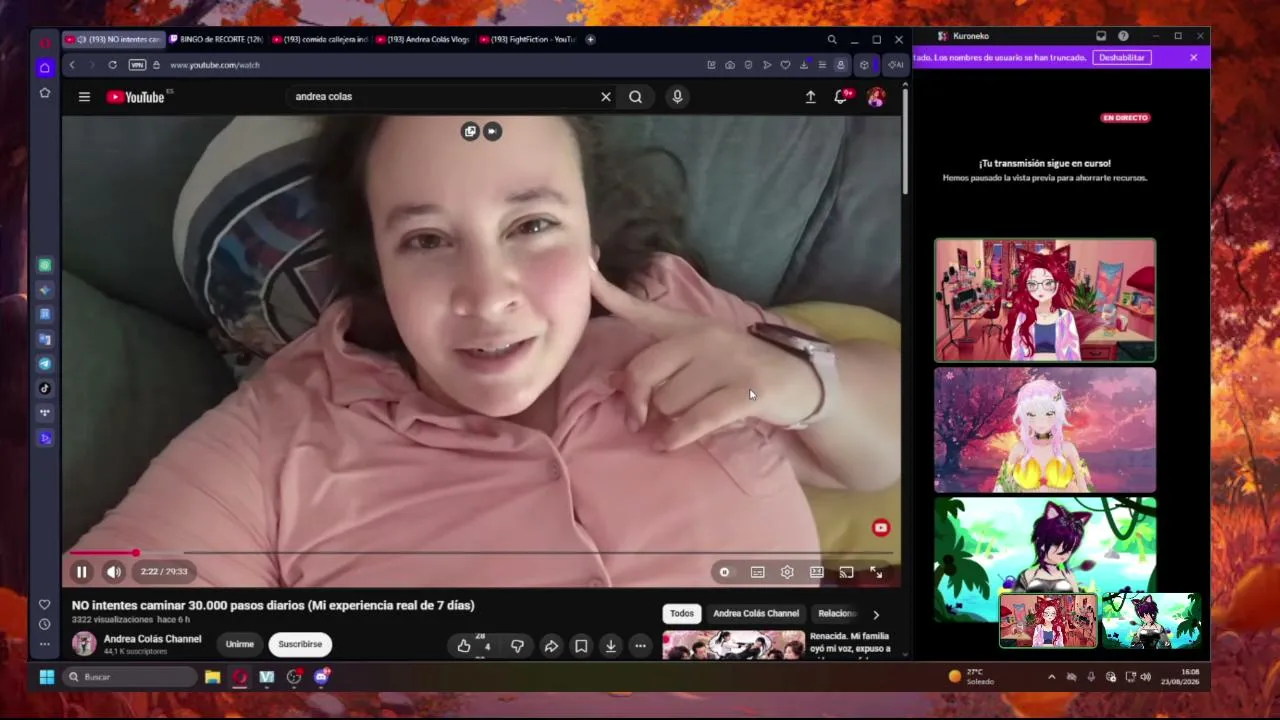Image resolution: width=1280 pixels, height=720 pixels.
Task: Click Deshabilitar in the Kuroneko window banner
Action: tap(1122, 58)
